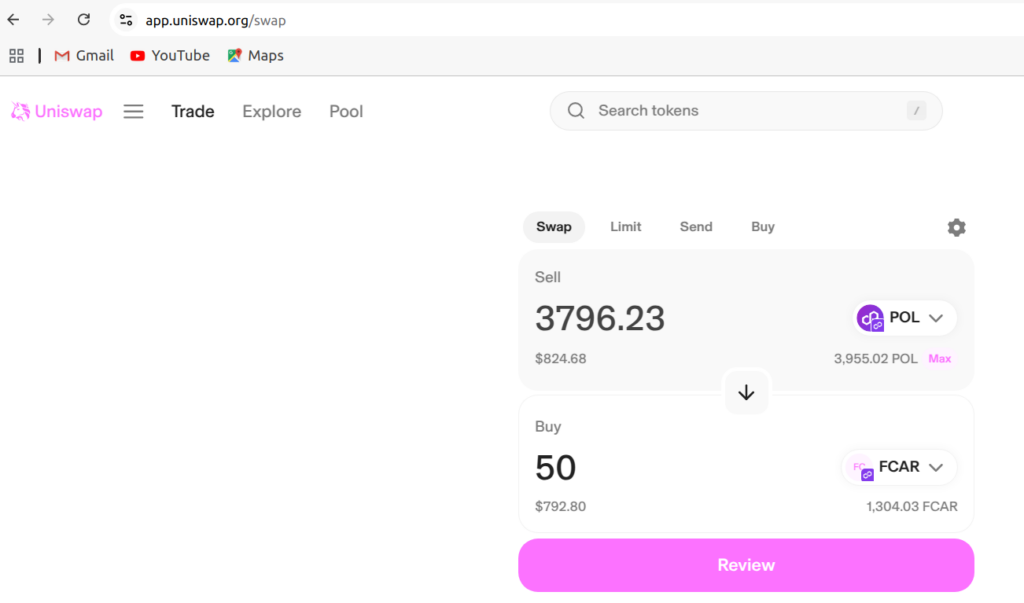Click the browser forward arrow
1024x603 pixels.
(x=48, y=20)
